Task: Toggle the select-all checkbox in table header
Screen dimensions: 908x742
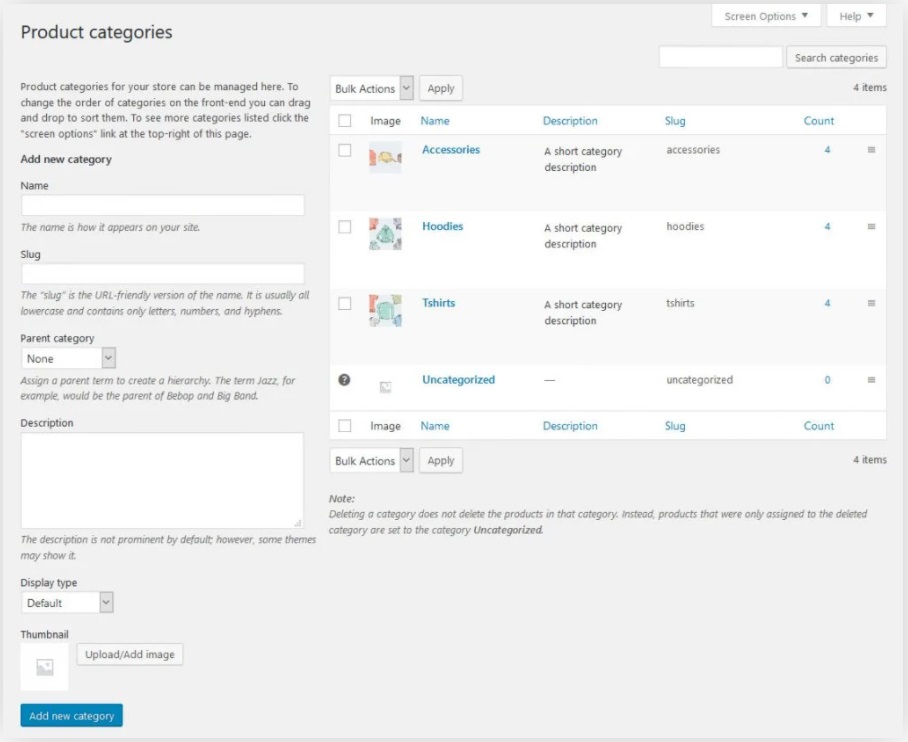Action: click(x=345, y=121)
